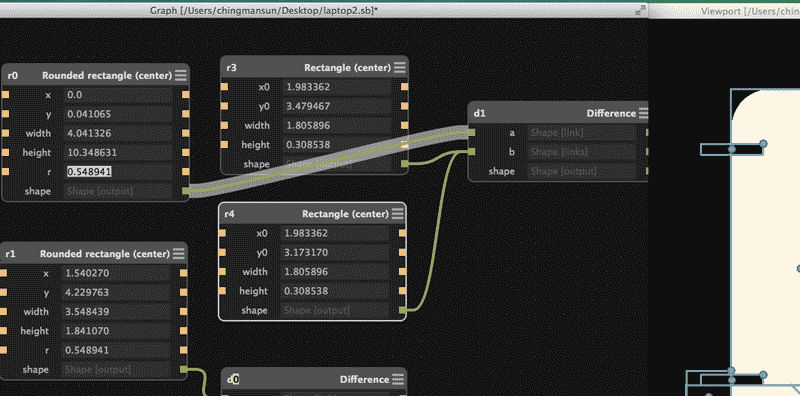Click the d1 node name label
The height and width of the screenshot is (396, 800).
[480, 113]
